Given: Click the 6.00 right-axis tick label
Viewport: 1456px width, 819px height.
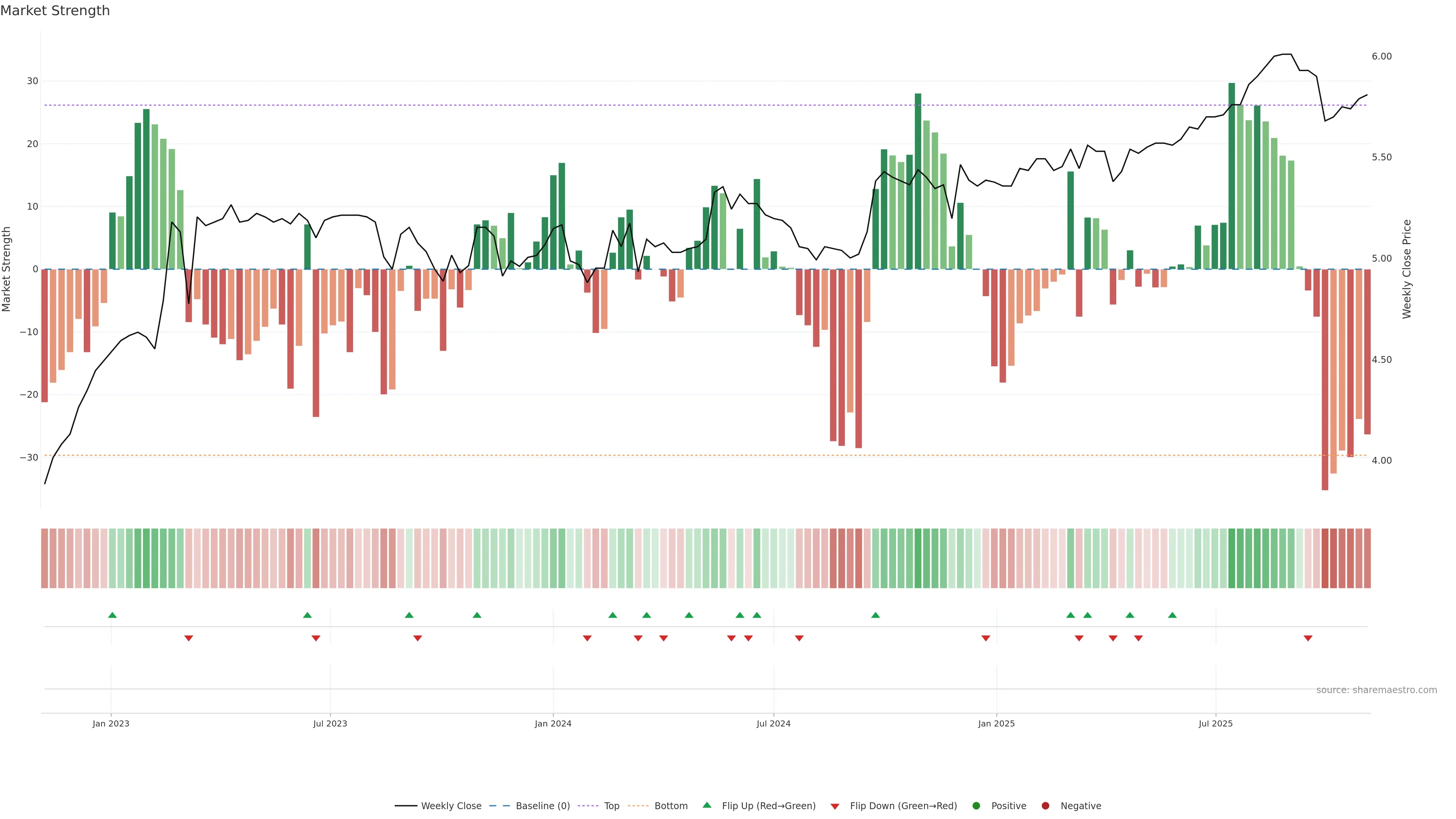Looking at the screenshot, I should click(x=1381, y=56).
